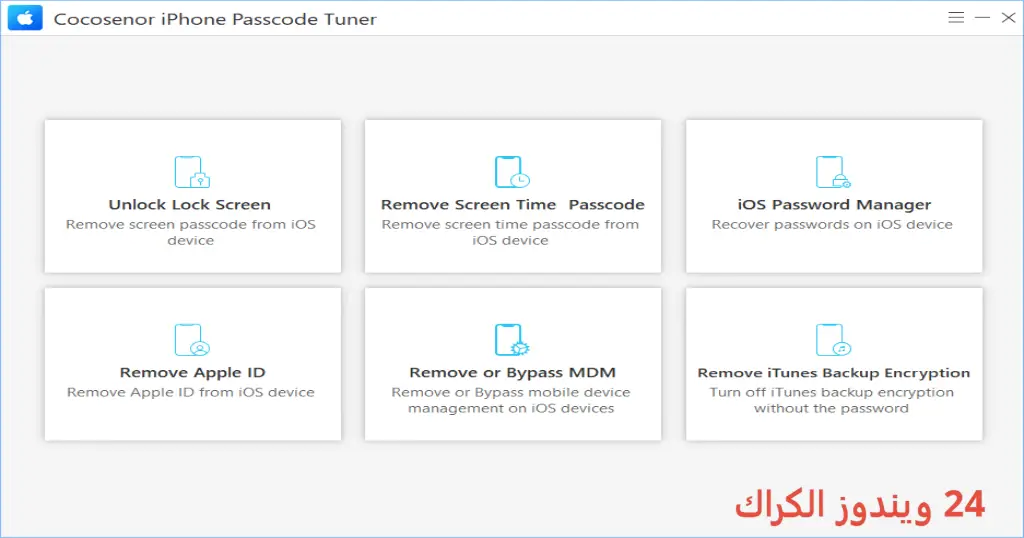Click "Remove Apple ID from iOS device" text

[x=191, y=392]
